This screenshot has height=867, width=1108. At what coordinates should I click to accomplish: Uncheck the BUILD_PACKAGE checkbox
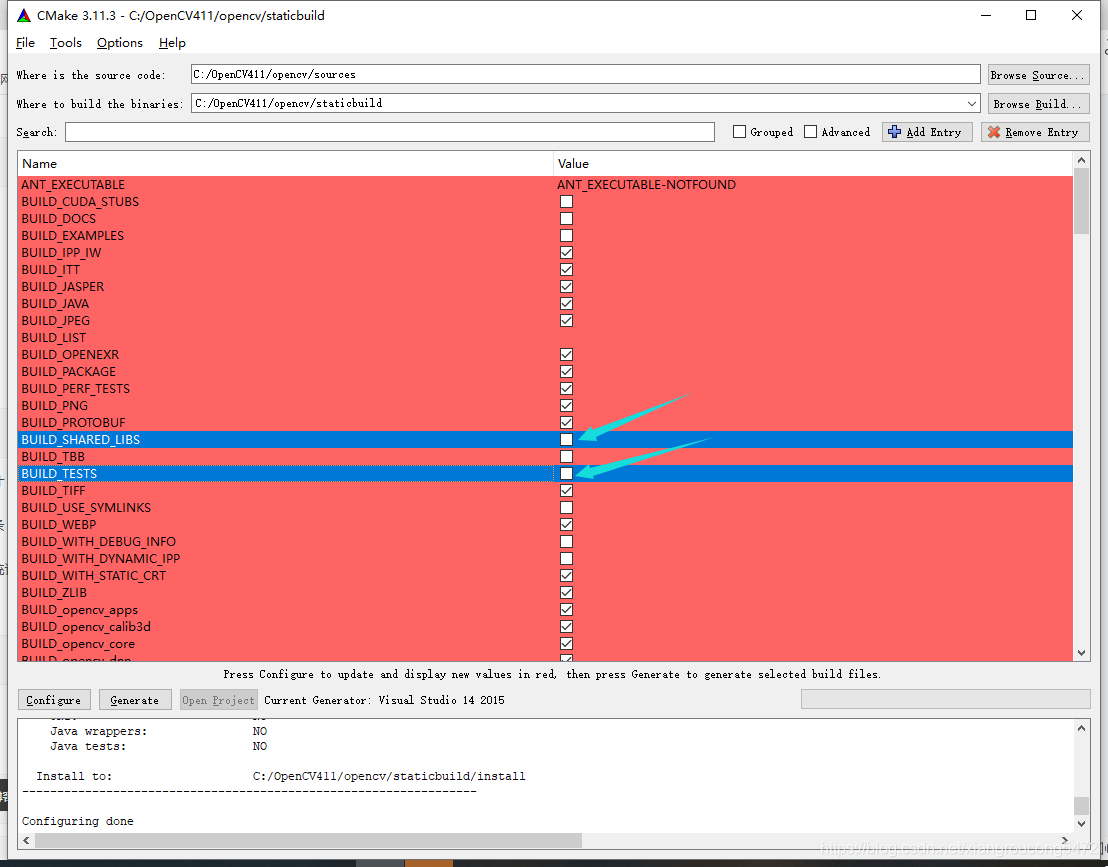tap(566, 372)
